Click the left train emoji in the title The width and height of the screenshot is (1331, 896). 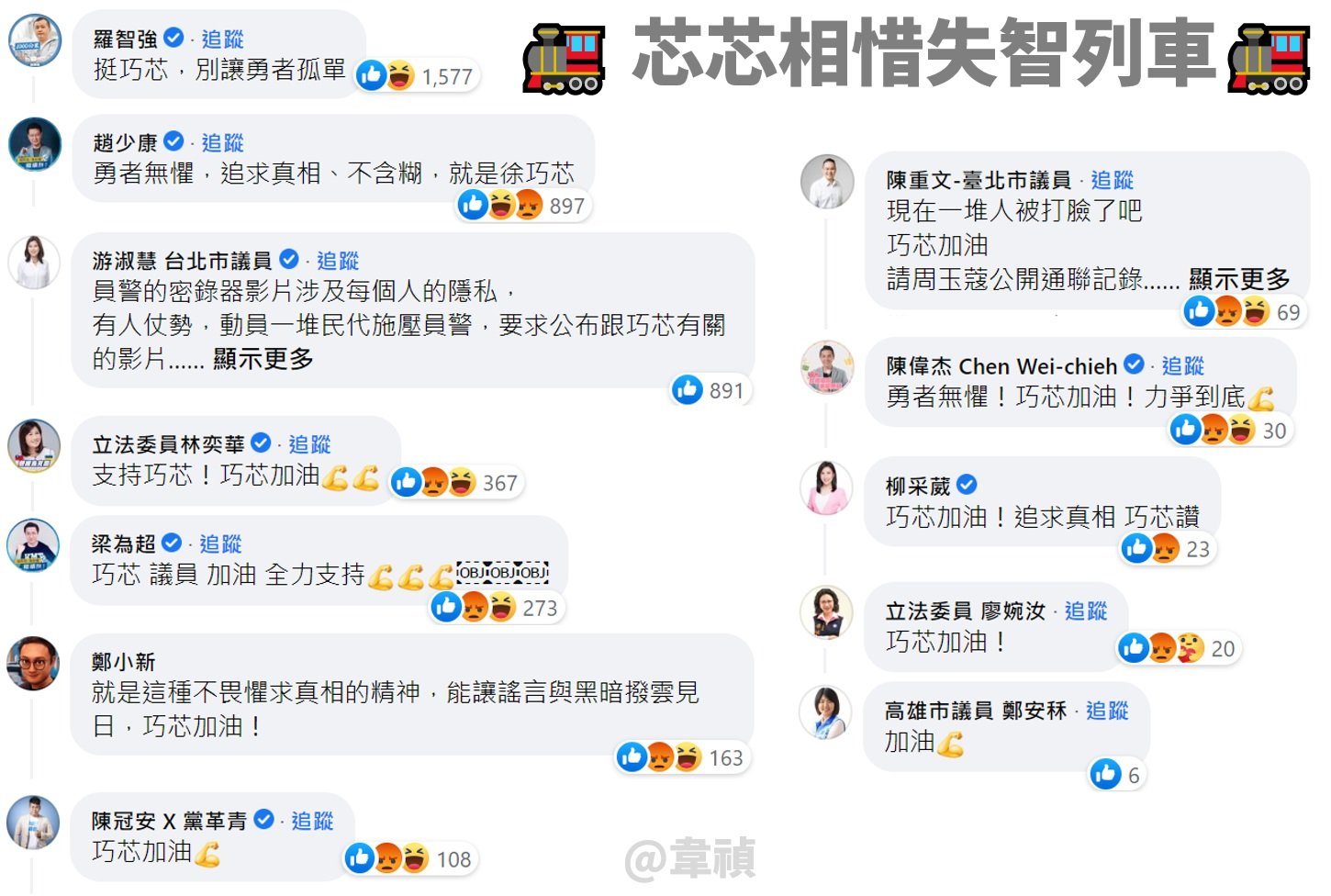(x=565, y=60)
